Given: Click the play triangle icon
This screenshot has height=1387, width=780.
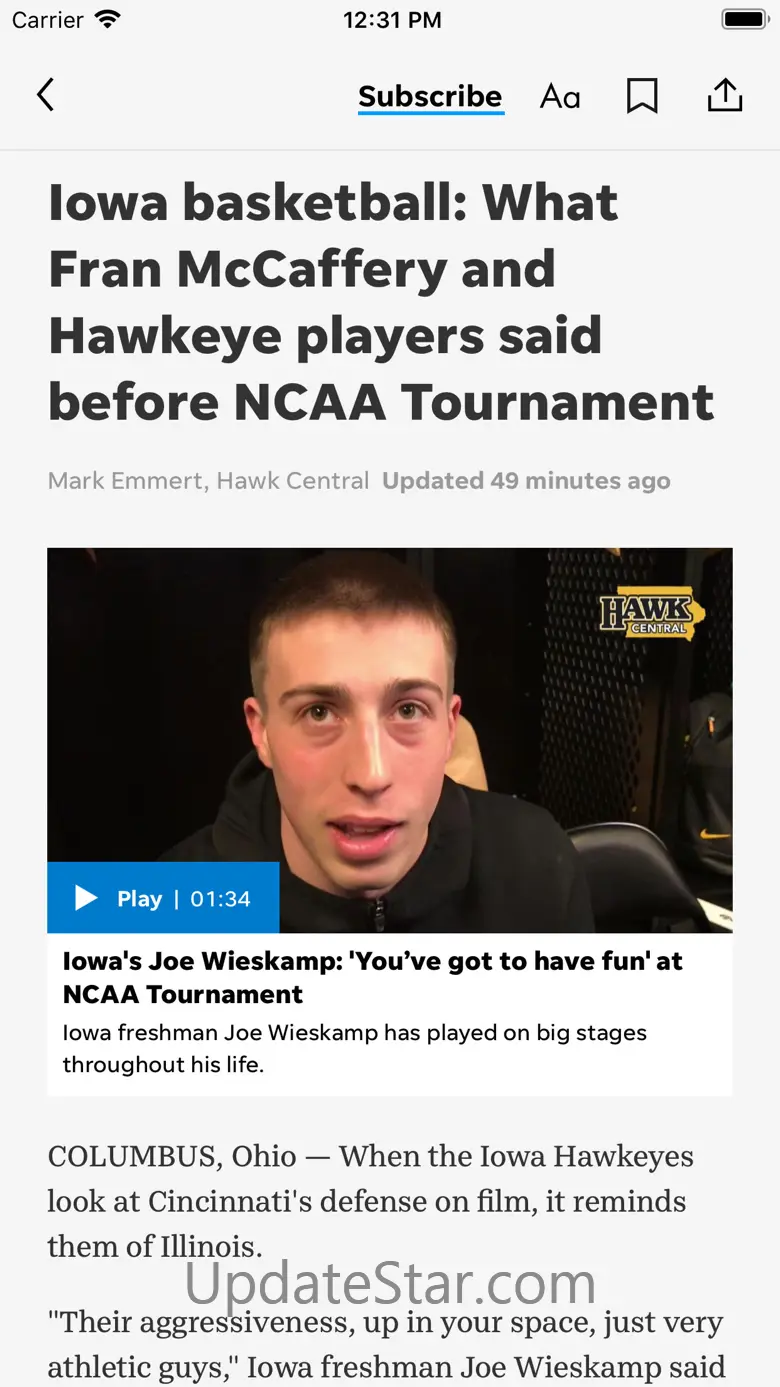Looking at the screenshot, I should coord(87,898).
